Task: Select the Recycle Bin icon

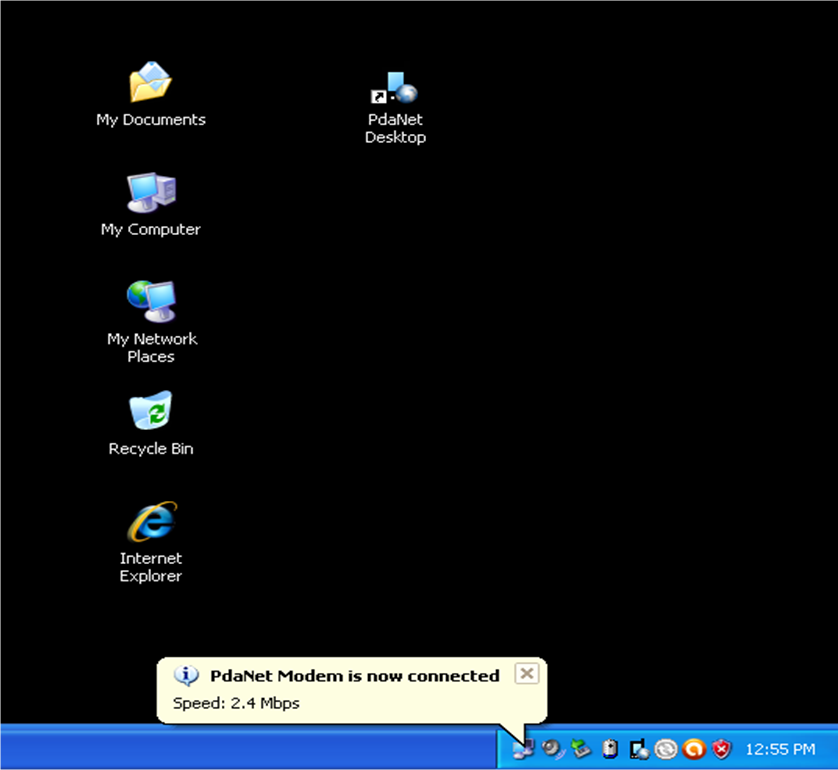Action: point(151,410)
